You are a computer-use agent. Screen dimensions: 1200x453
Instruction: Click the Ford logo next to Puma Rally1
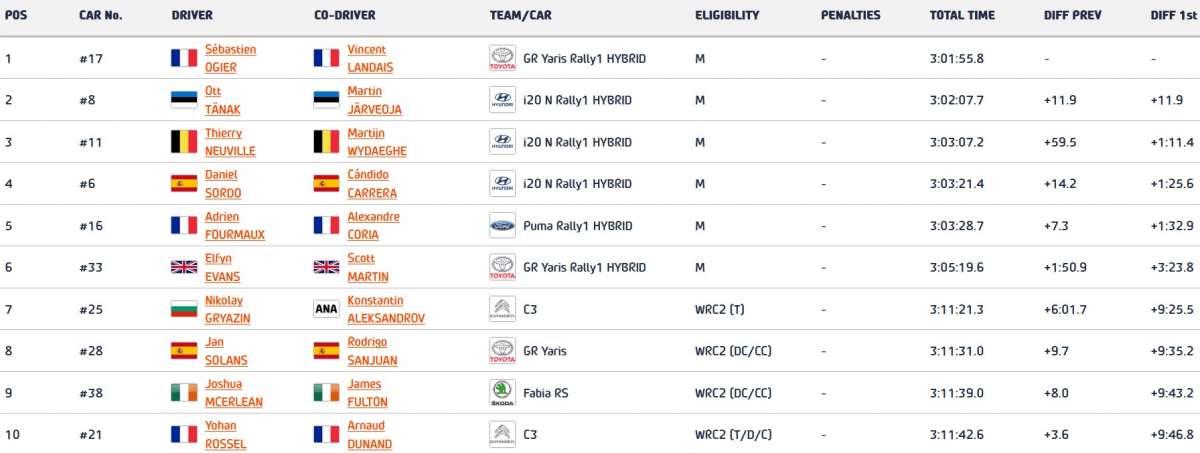[x=502, y=225]
